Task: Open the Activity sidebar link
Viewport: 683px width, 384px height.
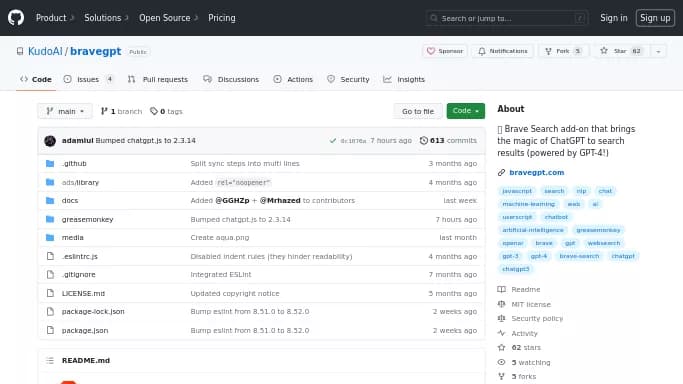Action: click(x=518, y=333)
